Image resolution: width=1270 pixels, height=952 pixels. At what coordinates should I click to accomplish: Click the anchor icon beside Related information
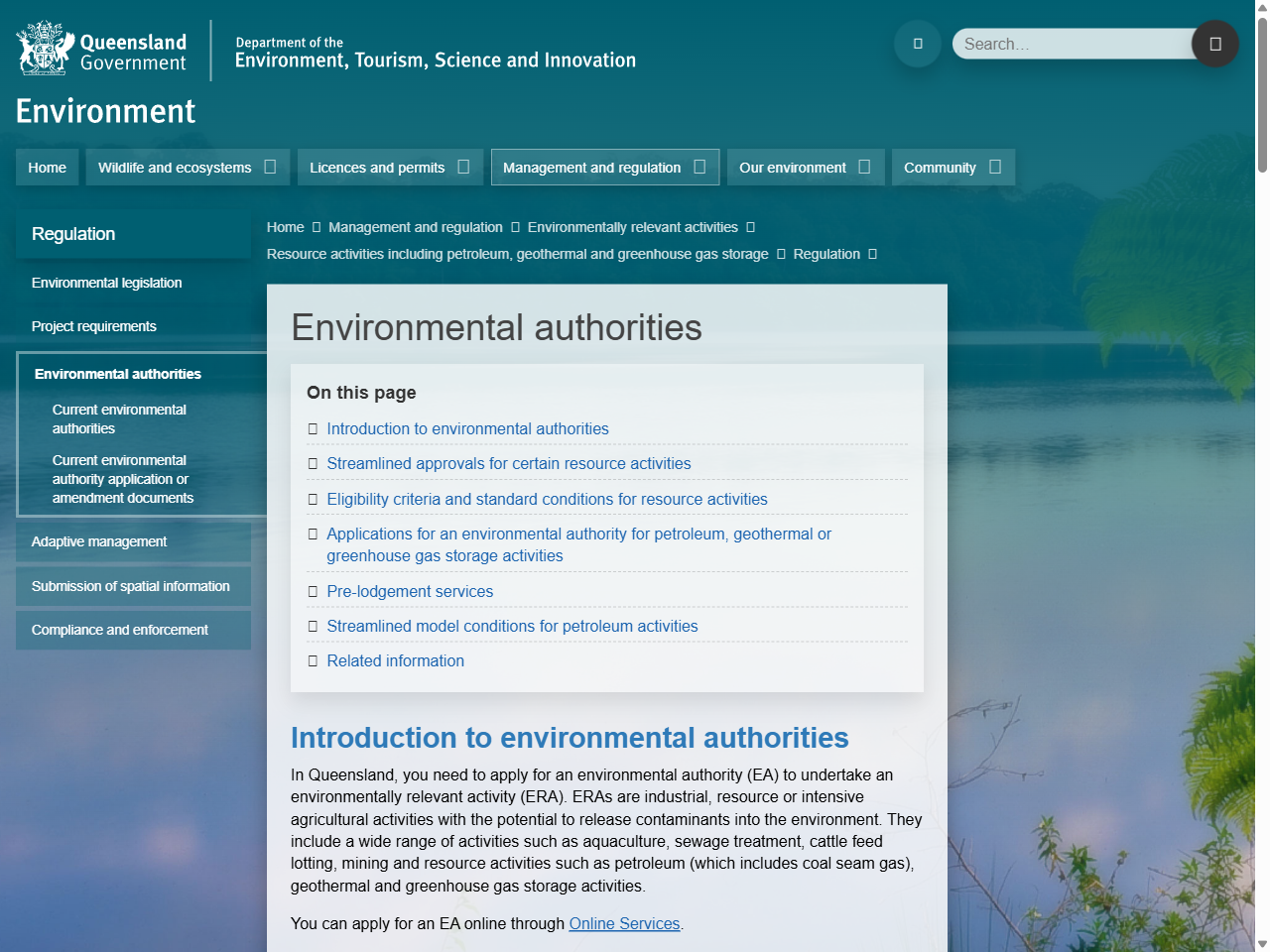click(x=313, y=660)
